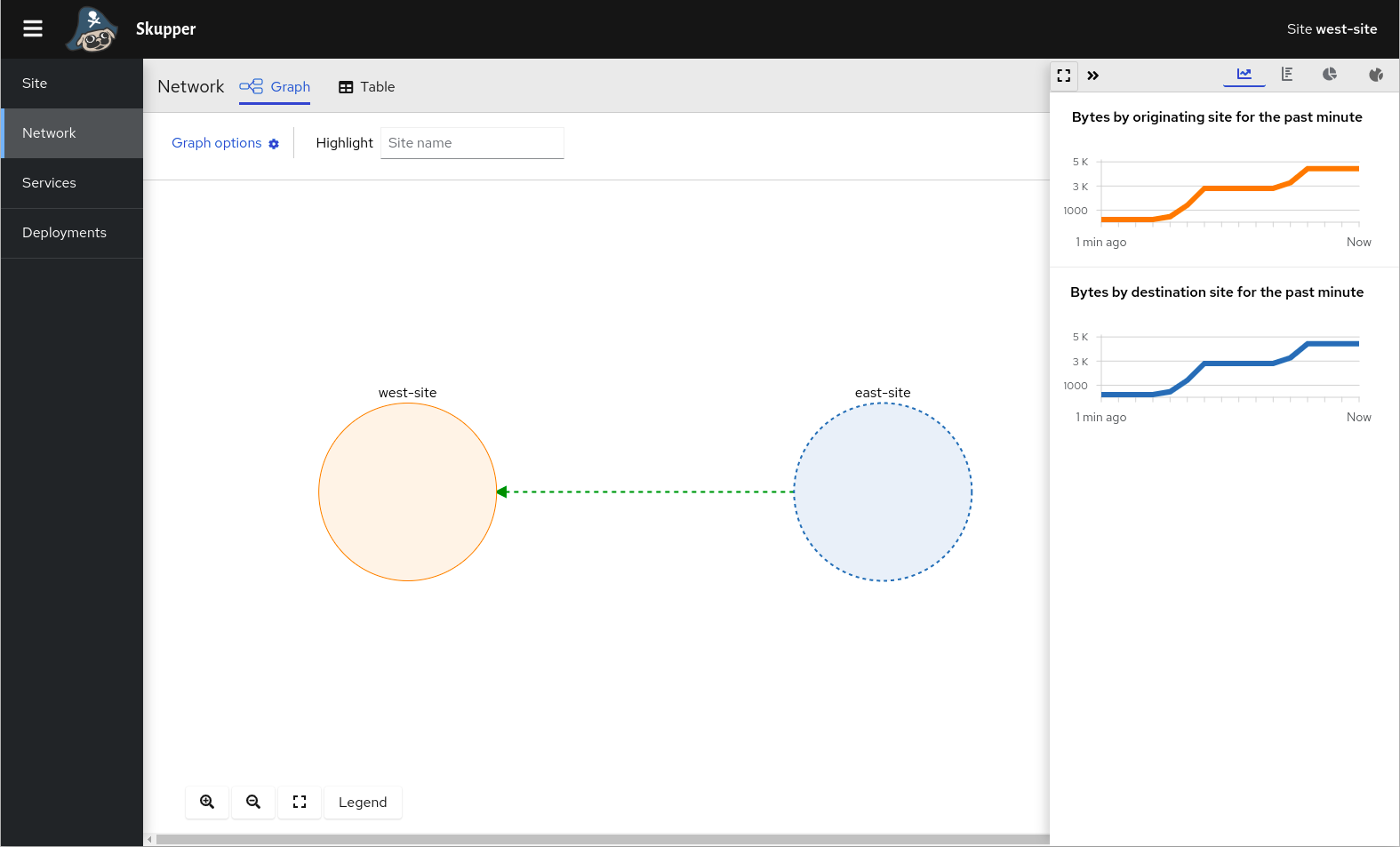The width and height of the screenshot is (1400, 847).
Task: Open Deployments from the sidebar
Action: tap(64, 233)
